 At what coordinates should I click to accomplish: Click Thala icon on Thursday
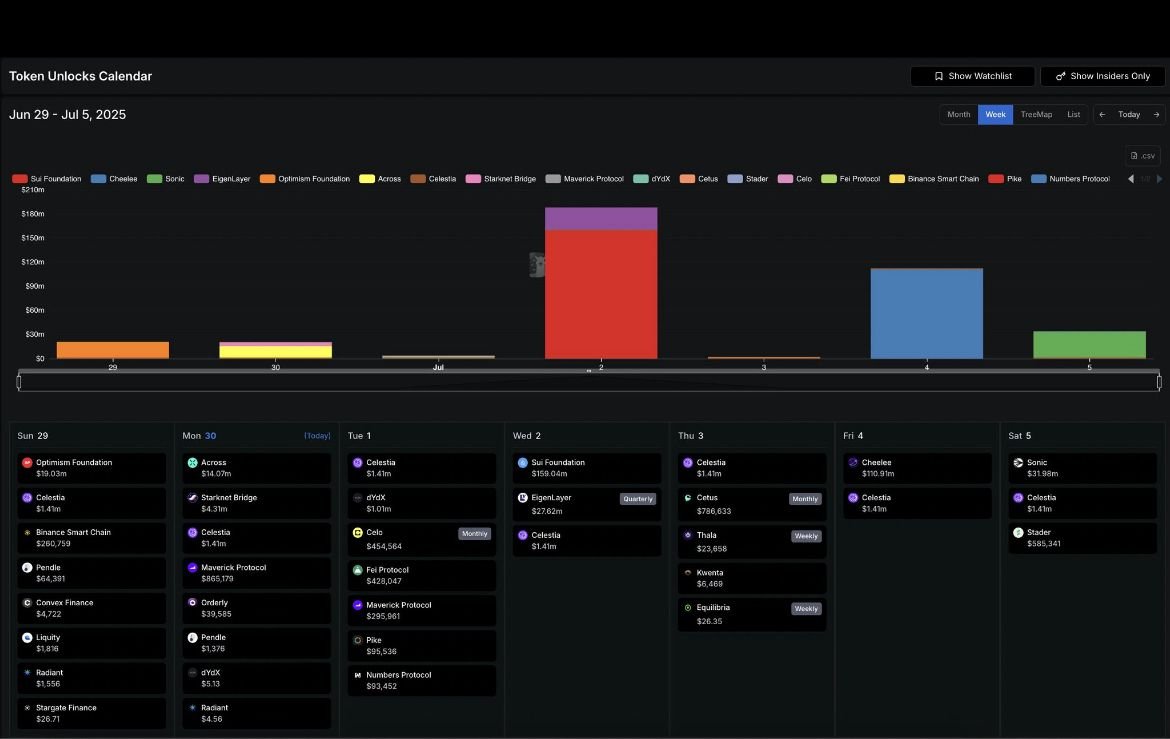(688, 535)
